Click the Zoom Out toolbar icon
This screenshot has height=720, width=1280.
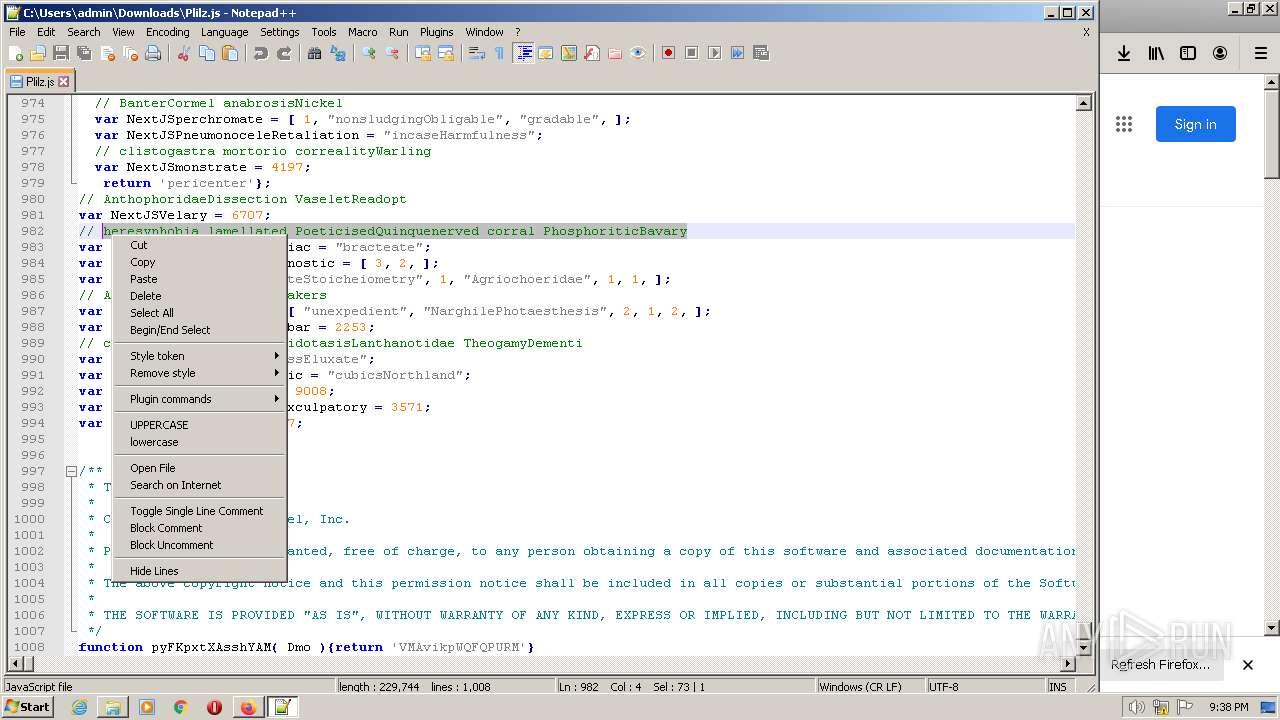[x=392, y=53]
